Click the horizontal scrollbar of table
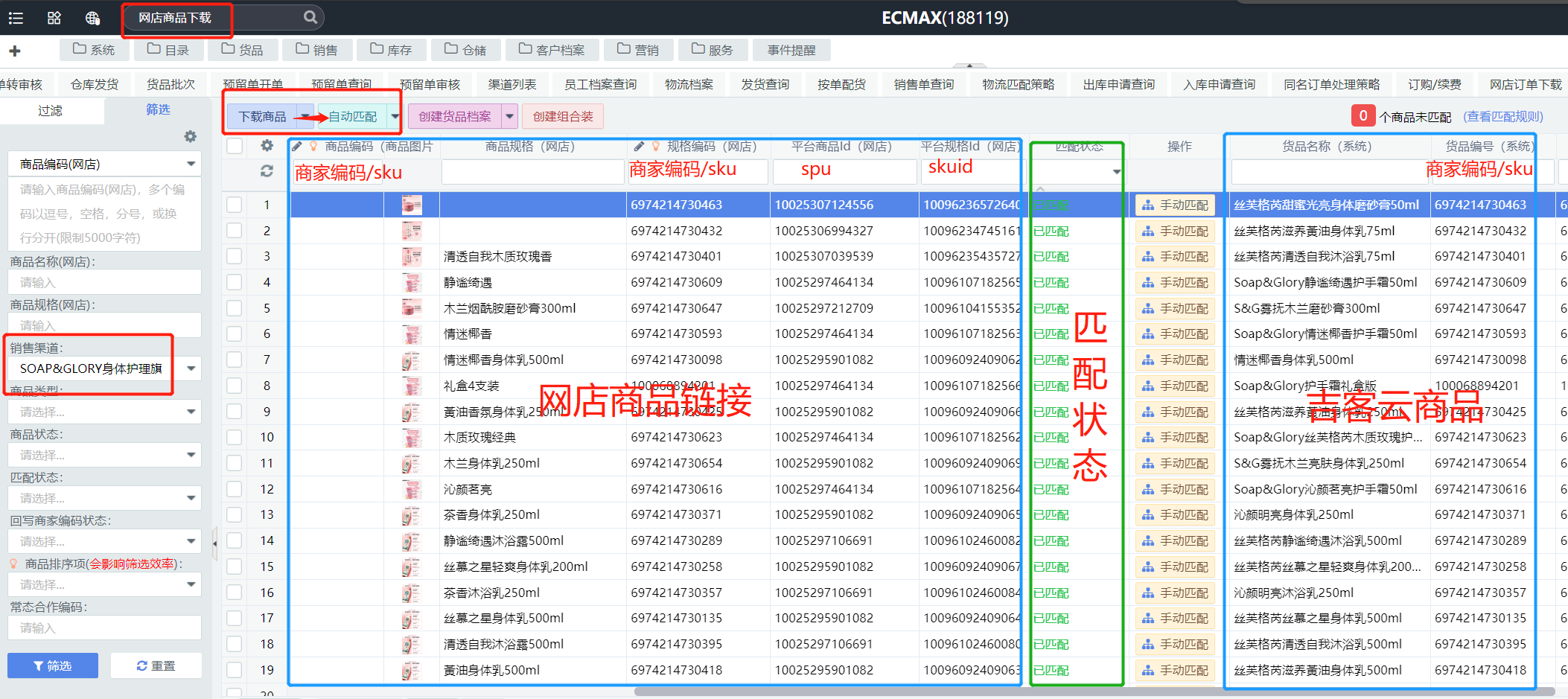This screenshot has height=699, width=1568. click(x=1094, y=691)
